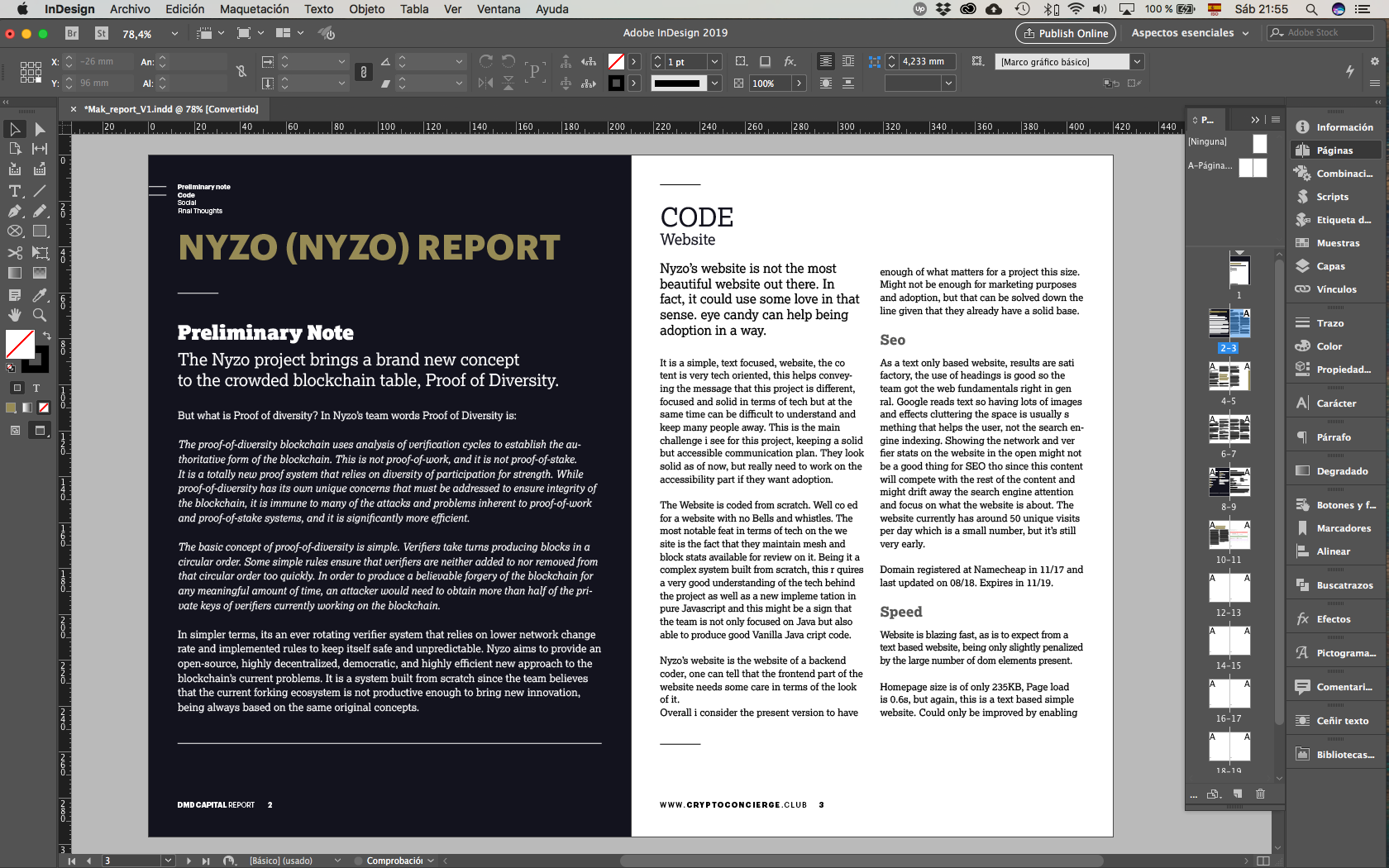Image resolution: width=1389 pixels, height=868 pixels.
Task: Activate the Free Transform tool
Action: 40,252
